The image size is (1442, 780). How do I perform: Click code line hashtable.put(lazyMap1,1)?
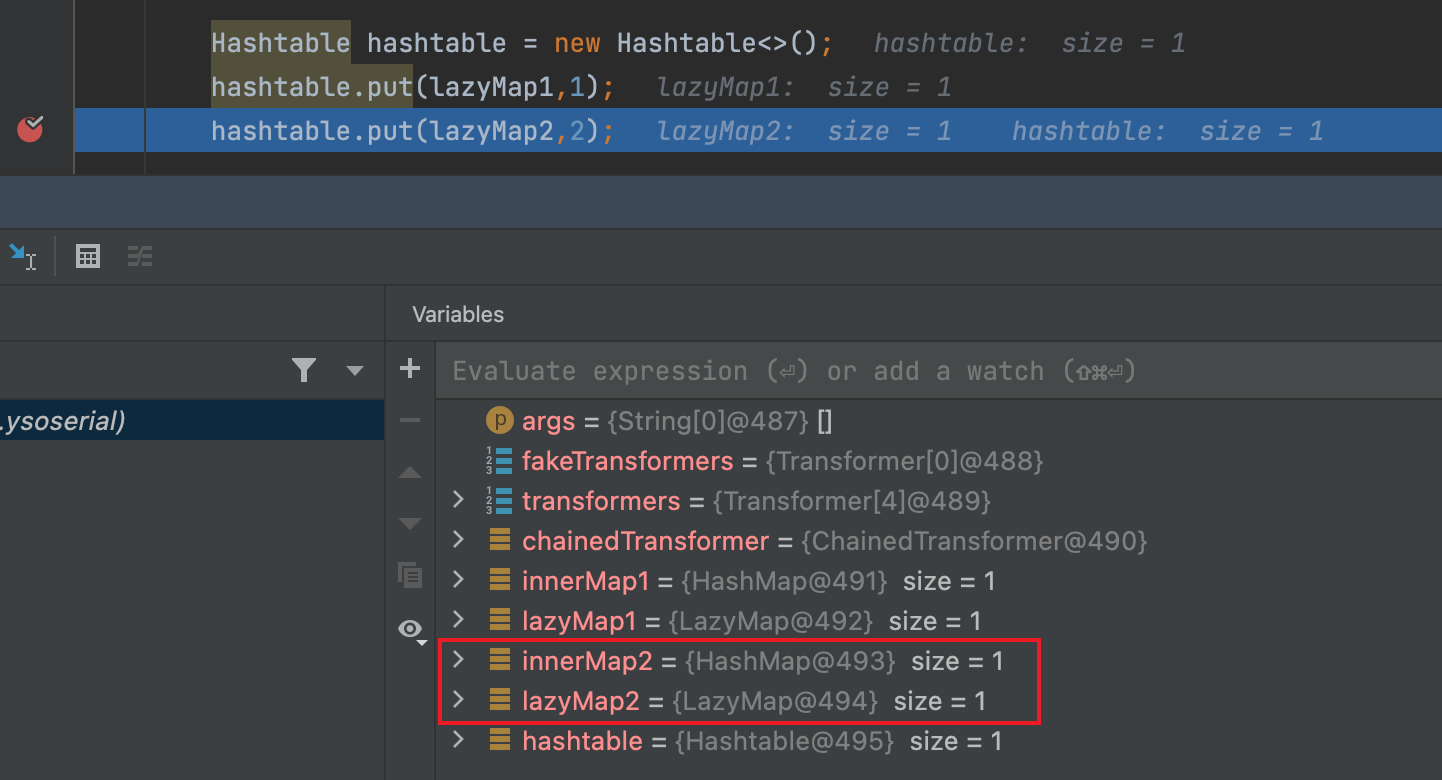click(x=413, y=87)
